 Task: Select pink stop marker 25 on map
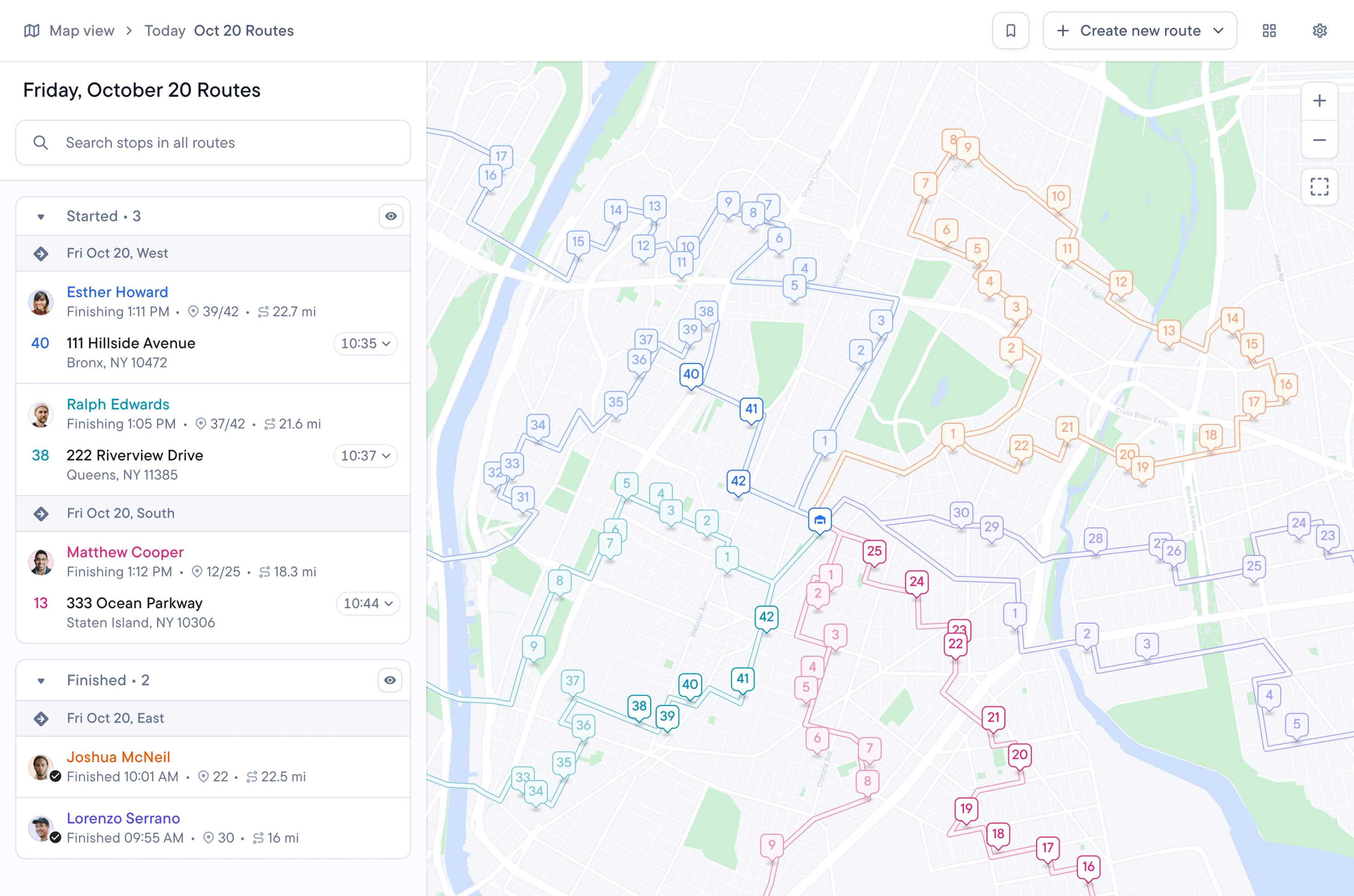point(874,552)
